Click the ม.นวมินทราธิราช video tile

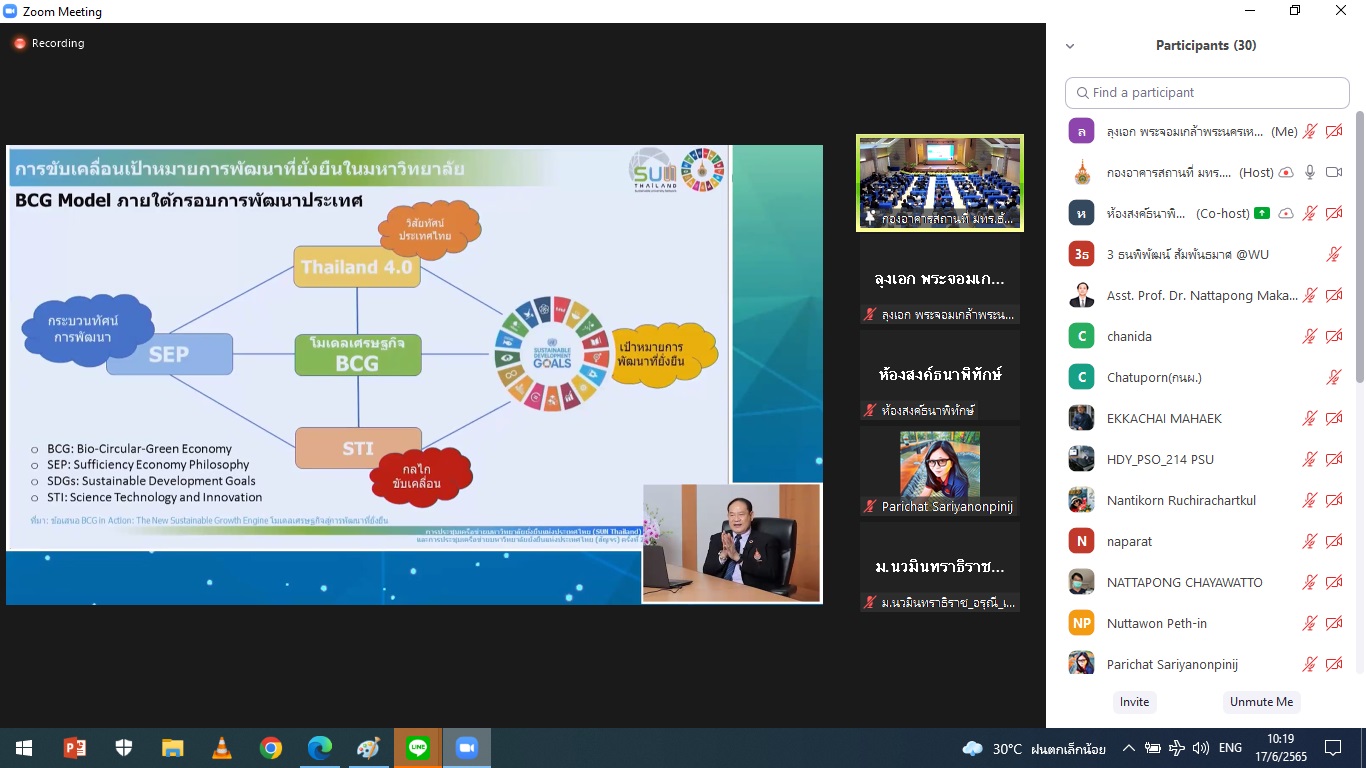coord(940,567)
